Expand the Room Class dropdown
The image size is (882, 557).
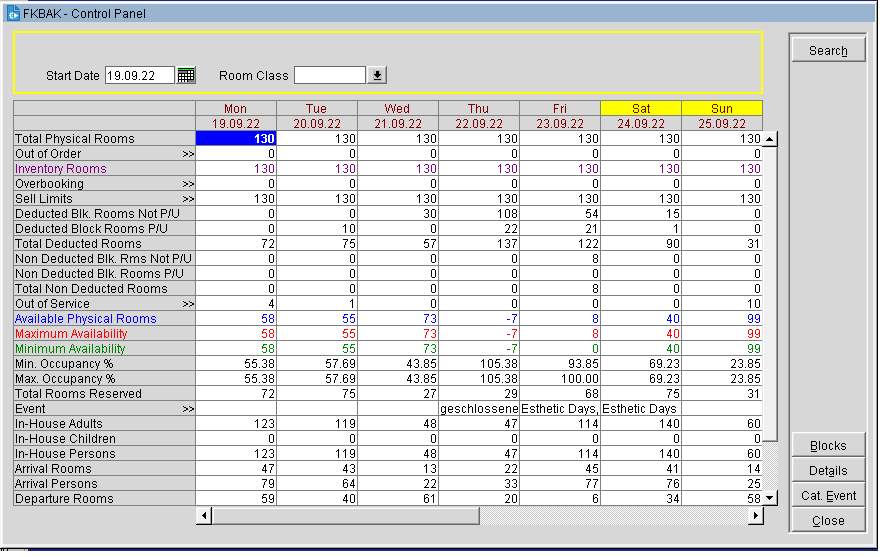coord(377,75)
